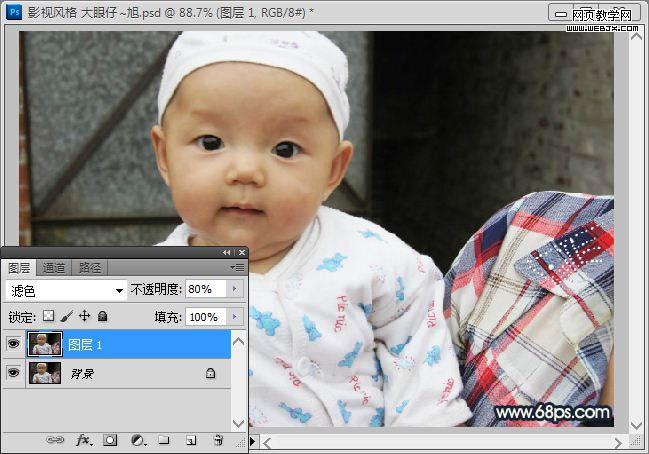
Task: Create a new layer icon
Action: pos(191,440)
